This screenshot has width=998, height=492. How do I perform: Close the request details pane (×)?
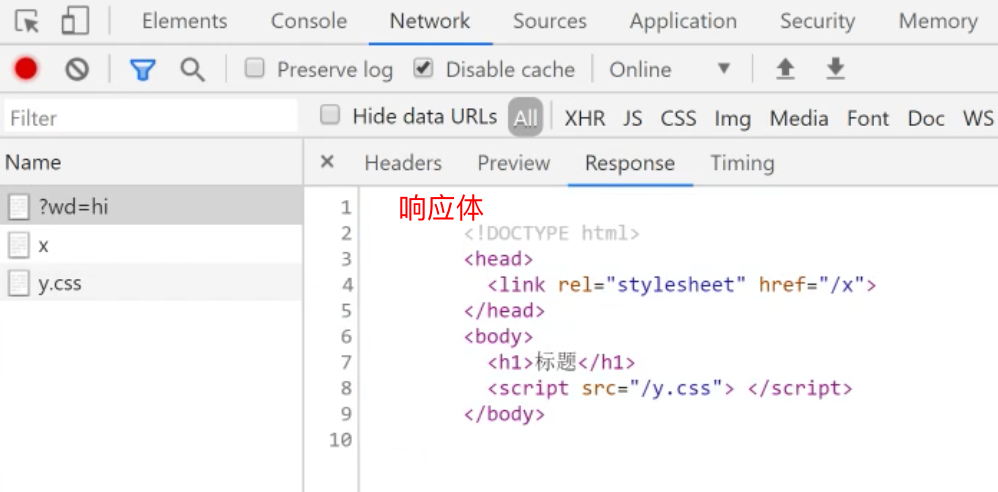click(x=327, y=162)
